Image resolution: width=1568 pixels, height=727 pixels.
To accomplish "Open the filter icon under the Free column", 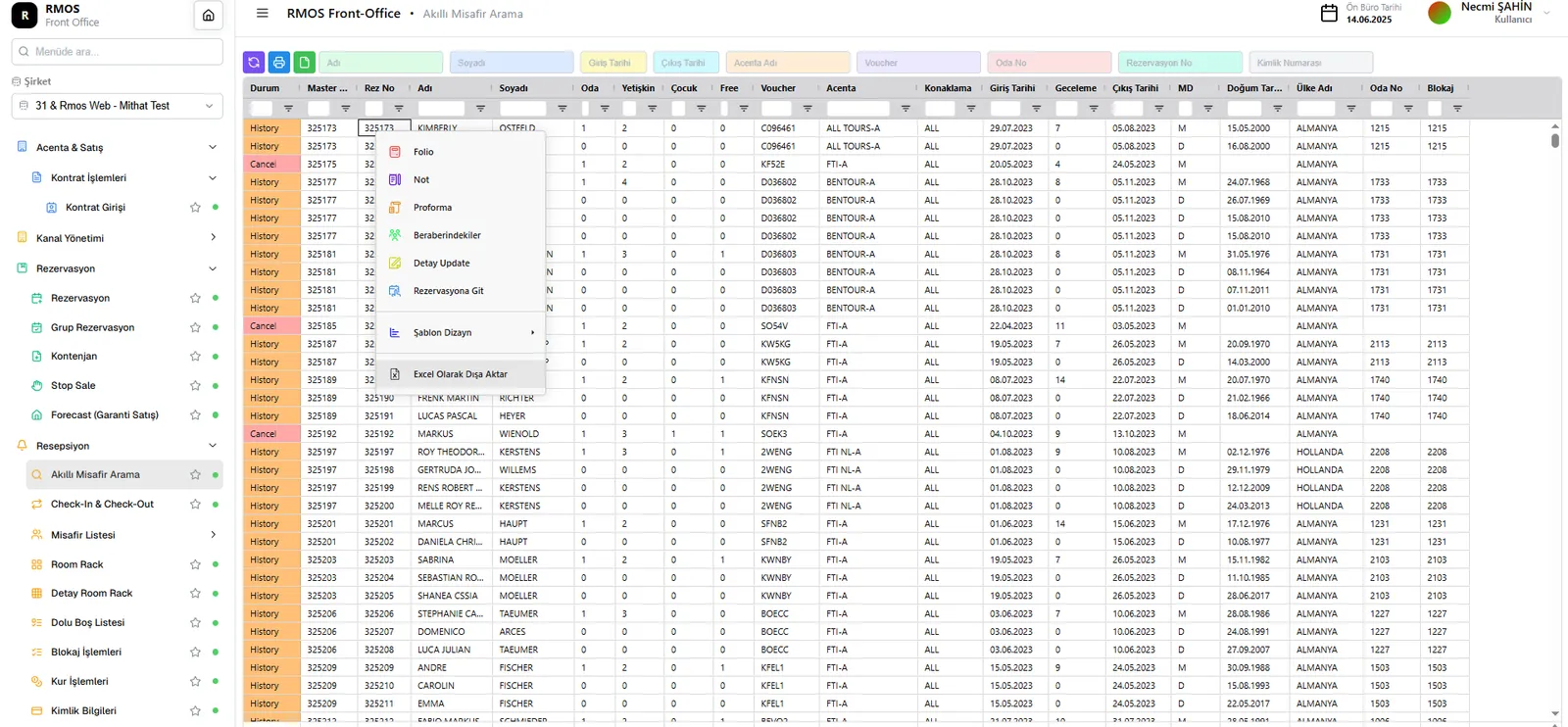I will [x=744, y=109].
